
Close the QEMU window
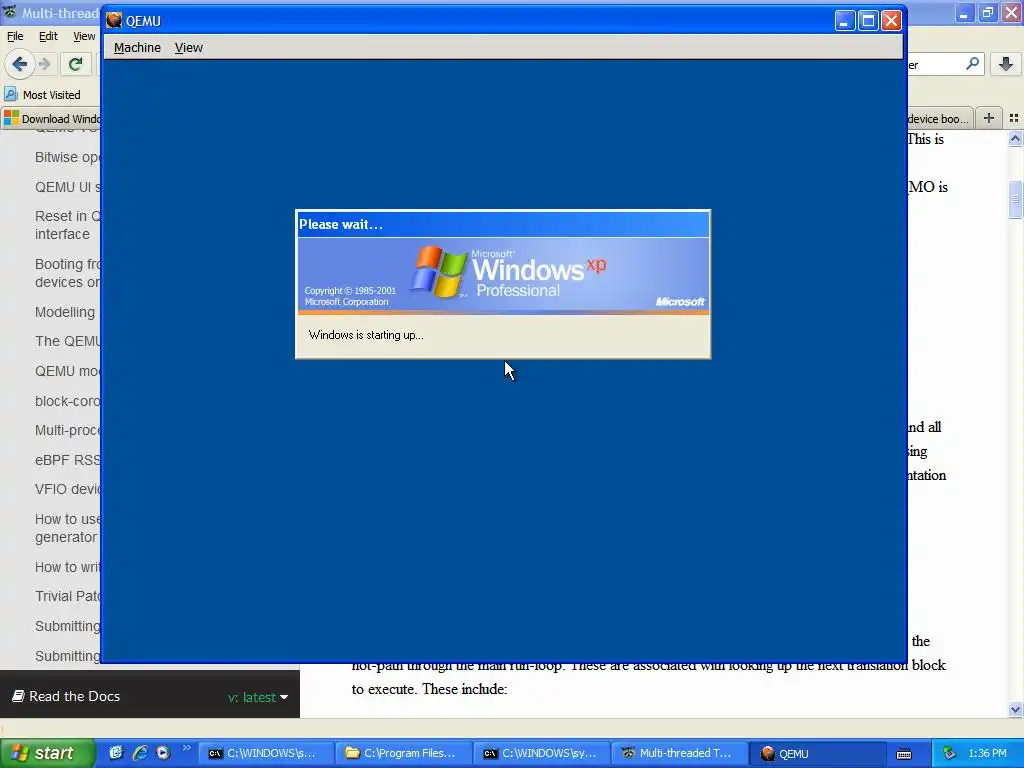[891, 21]
